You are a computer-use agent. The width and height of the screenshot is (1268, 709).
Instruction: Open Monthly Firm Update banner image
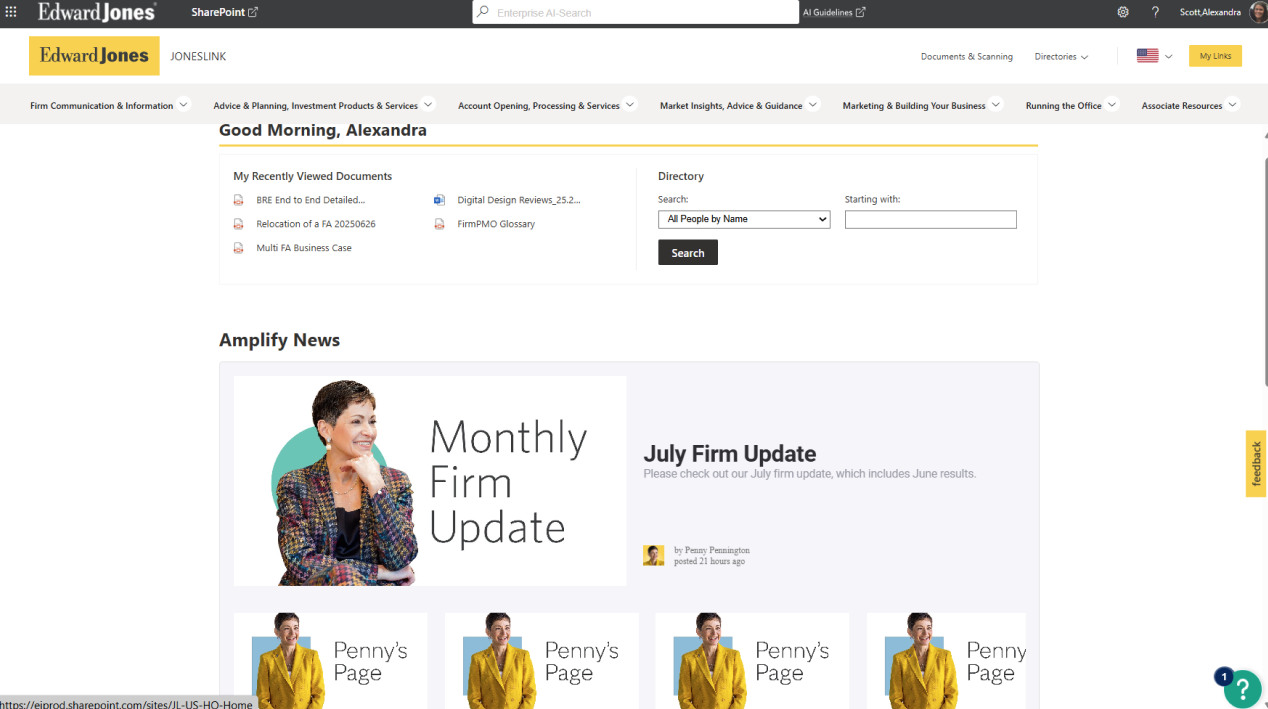click(430, 481)
